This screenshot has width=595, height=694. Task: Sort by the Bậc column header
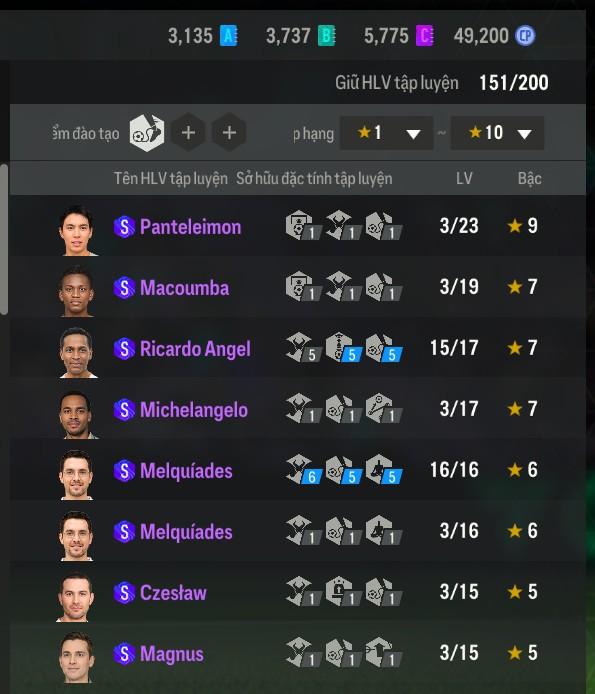529,178
